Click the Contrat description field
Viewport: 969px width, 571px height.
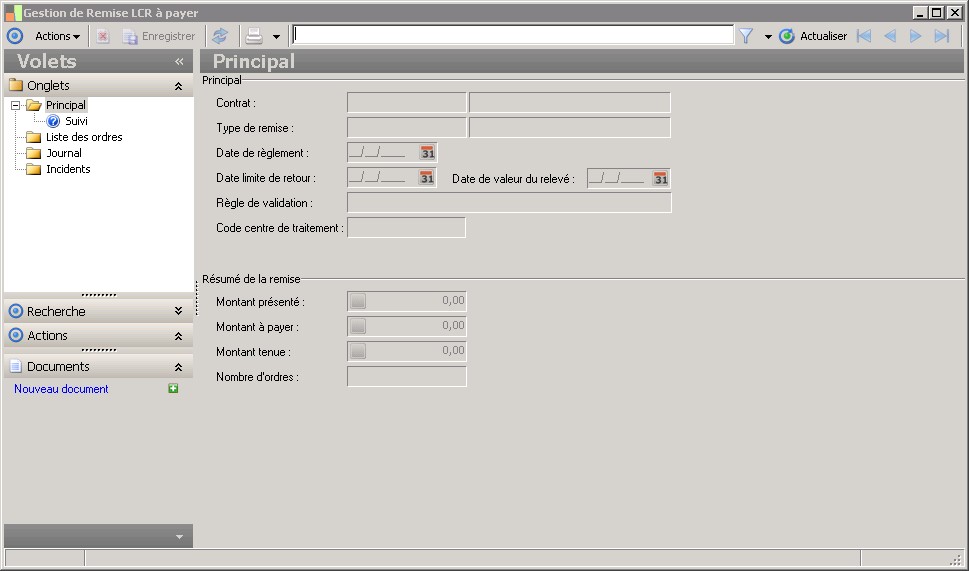(x=570, y=103)
